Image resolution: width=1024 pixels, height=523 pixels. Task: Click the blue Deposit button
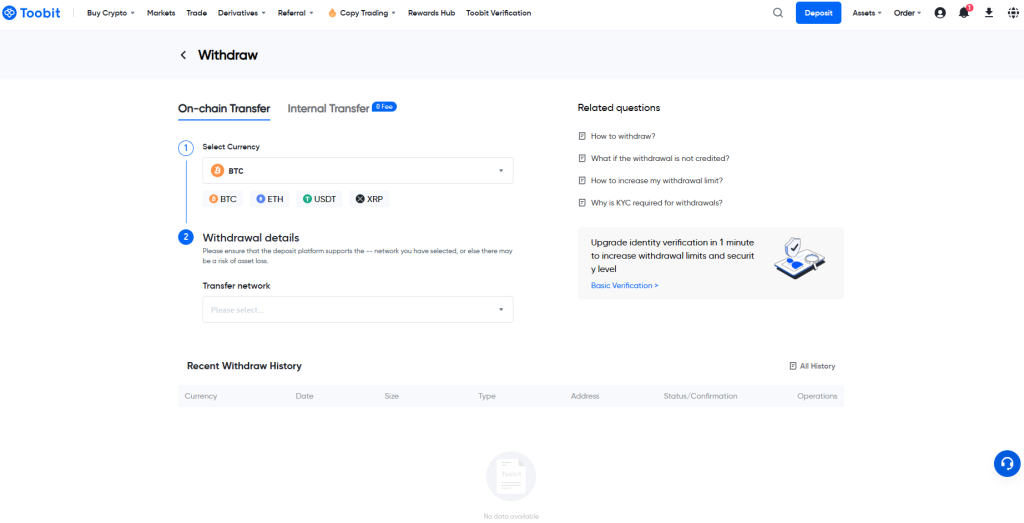click(x=818, y=13)
